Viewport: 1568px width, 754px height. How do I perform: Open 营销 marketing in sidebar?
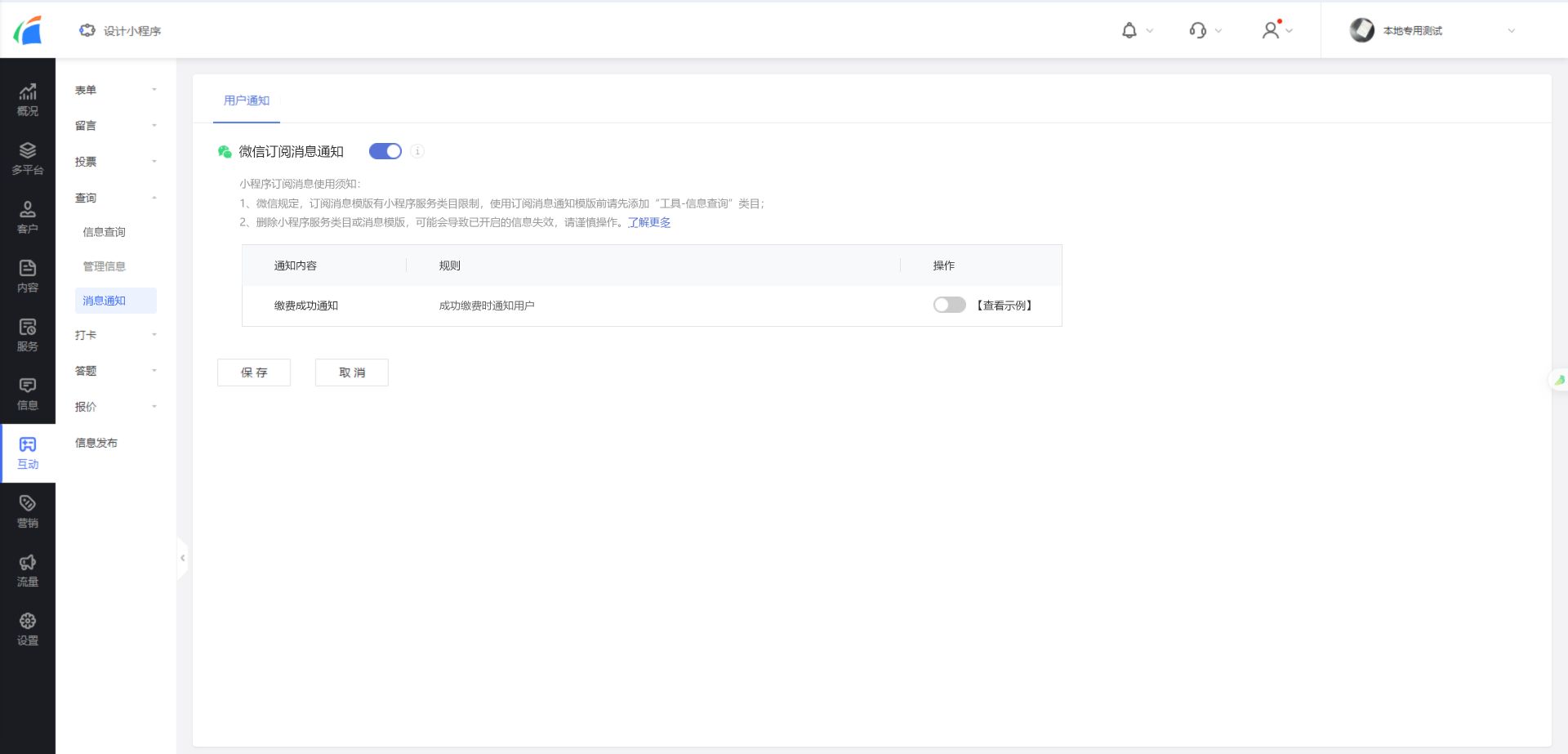[28, 511]
